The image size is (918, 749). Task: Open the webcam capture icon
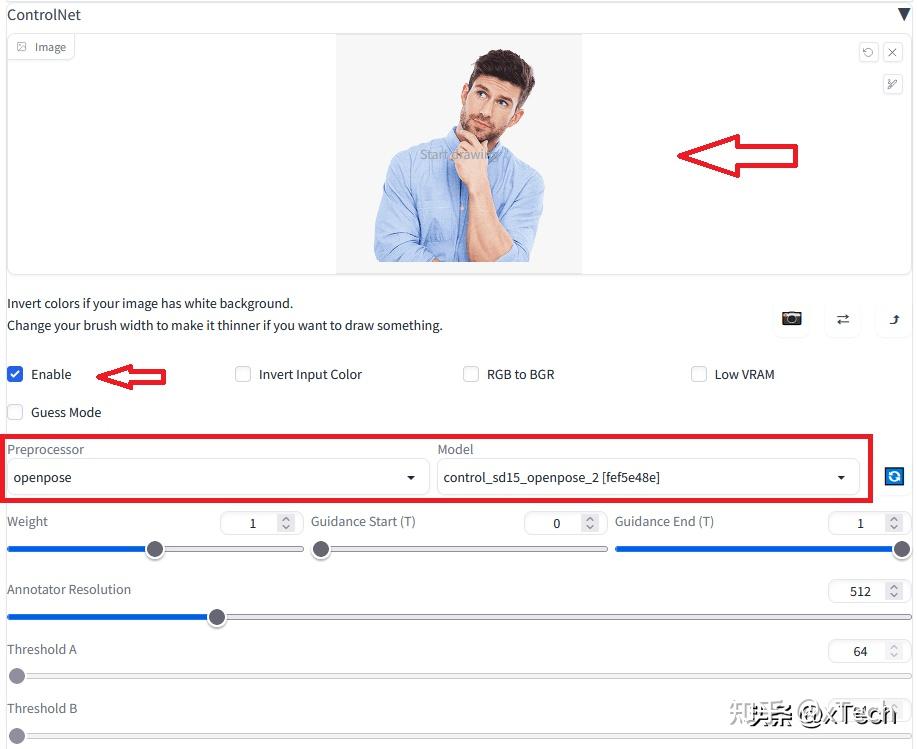[x=791, y=318]
